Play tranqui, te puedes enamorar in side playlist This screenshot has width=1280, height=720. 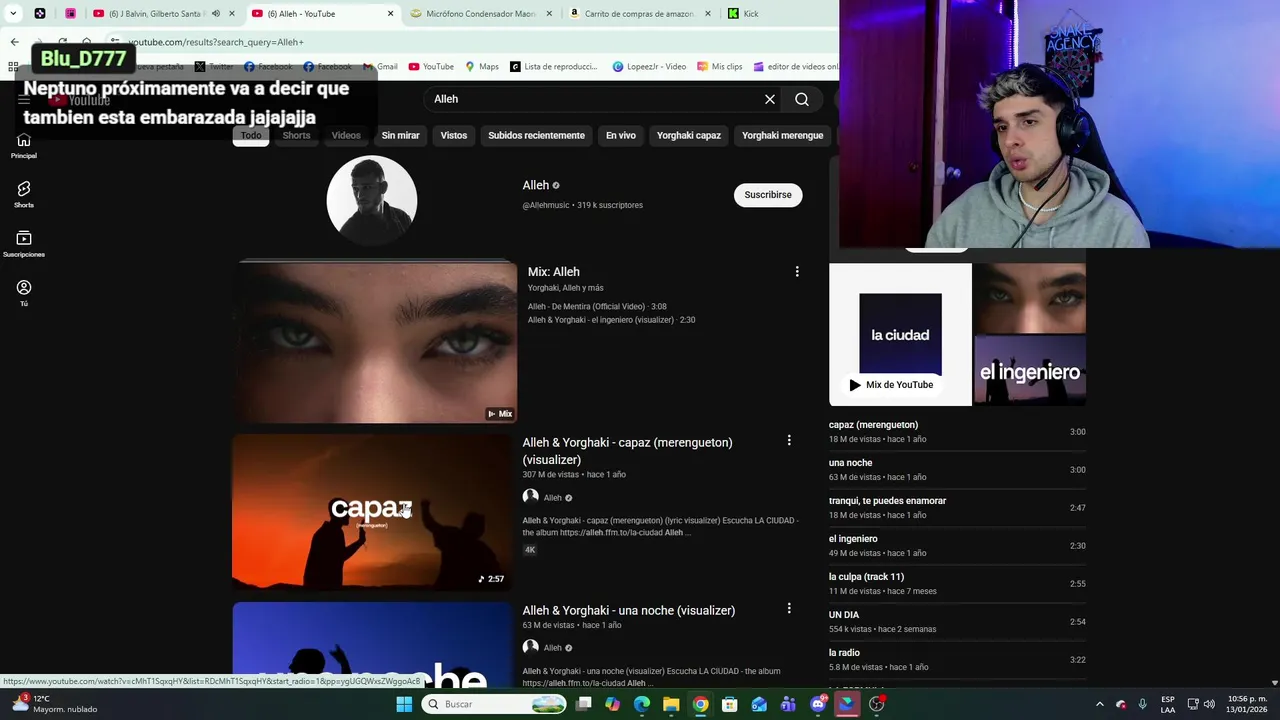click(957, 507)
